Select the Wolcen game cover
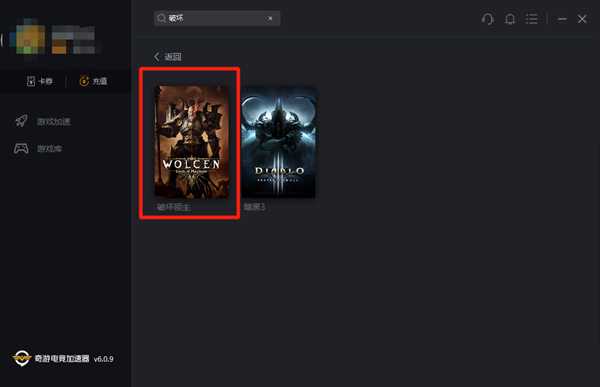Screen dimensions: 600x387 [x=191, y=142]
